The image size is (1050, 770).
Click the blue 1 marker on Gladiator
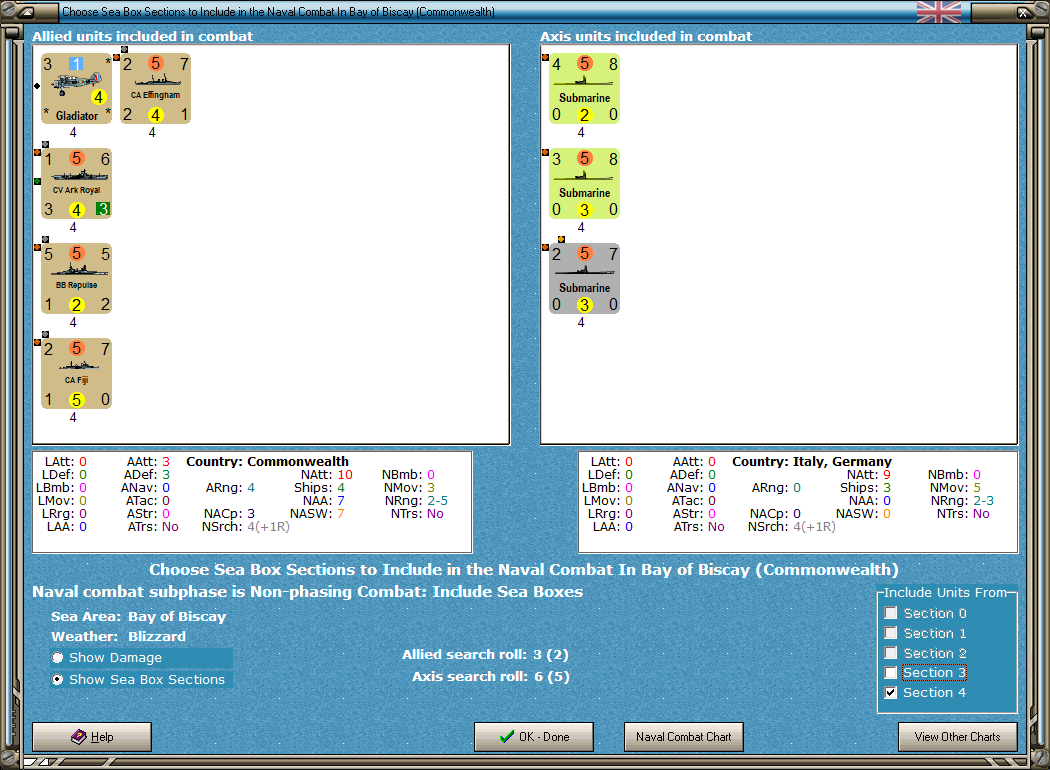(76, 64)
